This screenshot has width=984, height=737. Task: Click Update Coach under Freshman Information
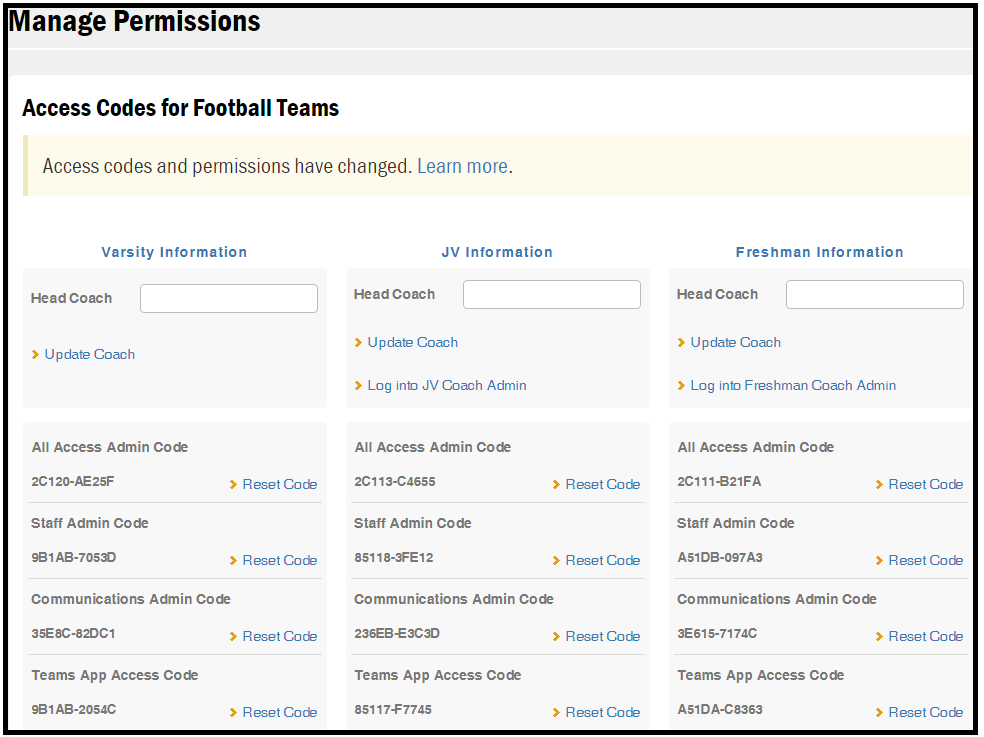735,342
